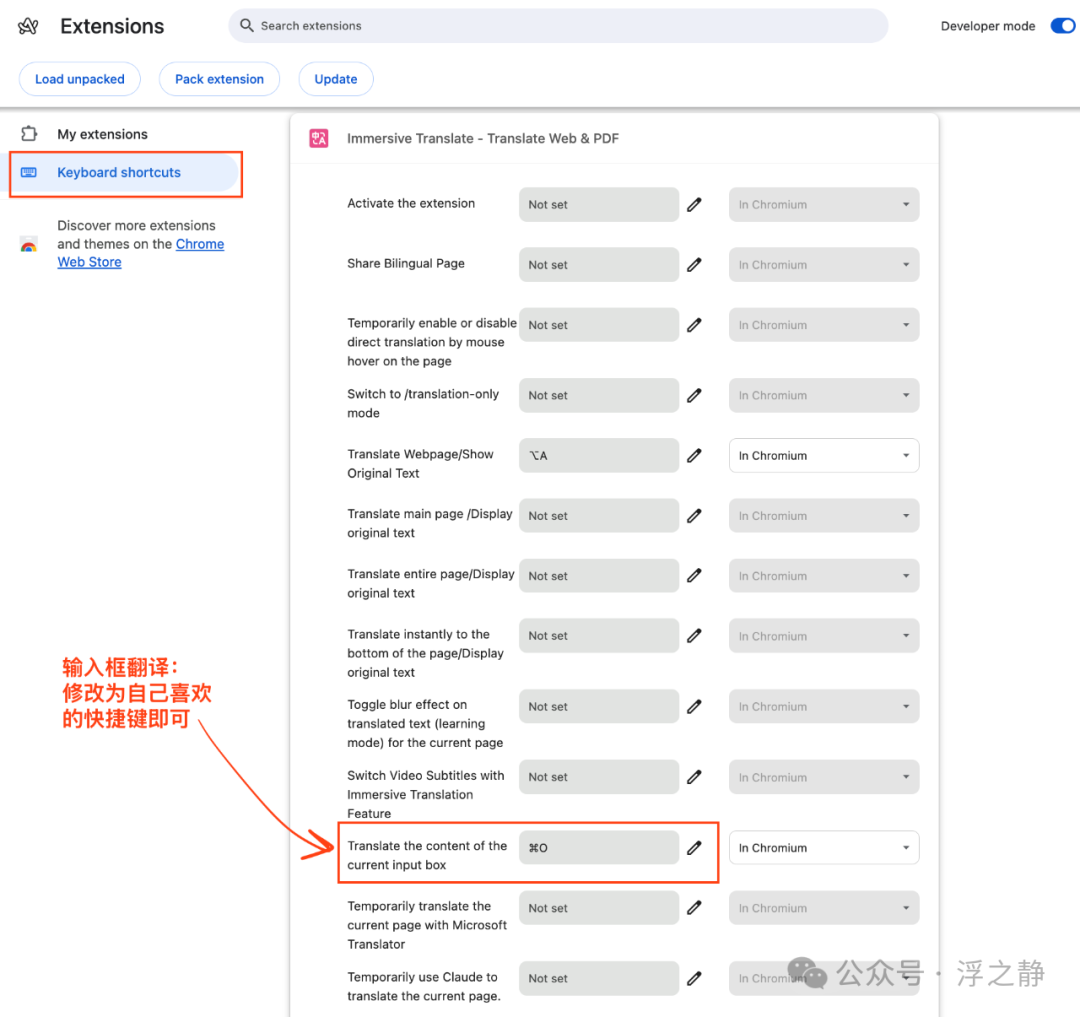Open the Chrome Web Store link
This screenshot has width=1080, height=1017.
(141, 253)
